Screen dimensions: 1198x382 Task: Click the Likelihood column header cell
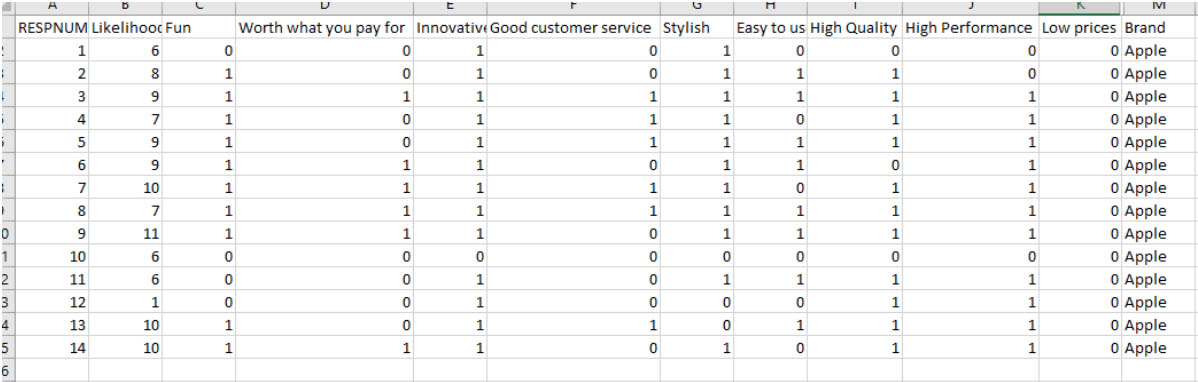(125, 28)
